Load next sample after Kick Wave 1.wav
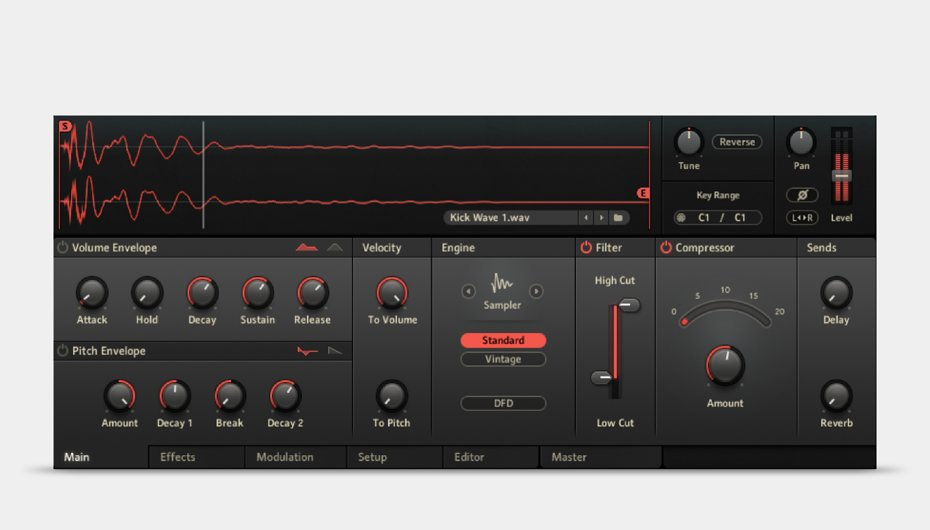This screenshot has height=530, width=930. point(601,217)
